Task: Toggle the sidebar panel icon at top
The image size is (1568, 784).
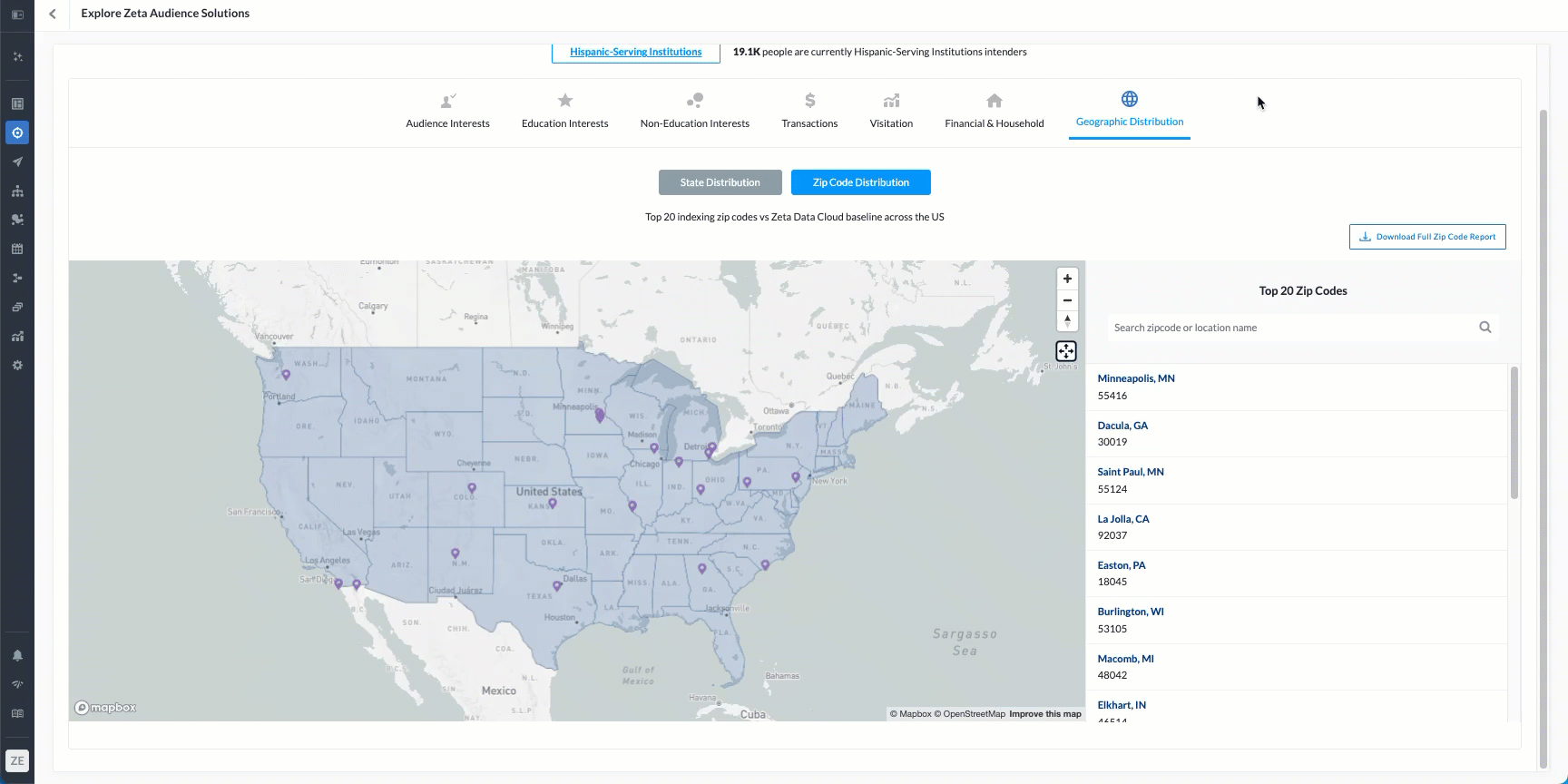Action: click(17, 15)
